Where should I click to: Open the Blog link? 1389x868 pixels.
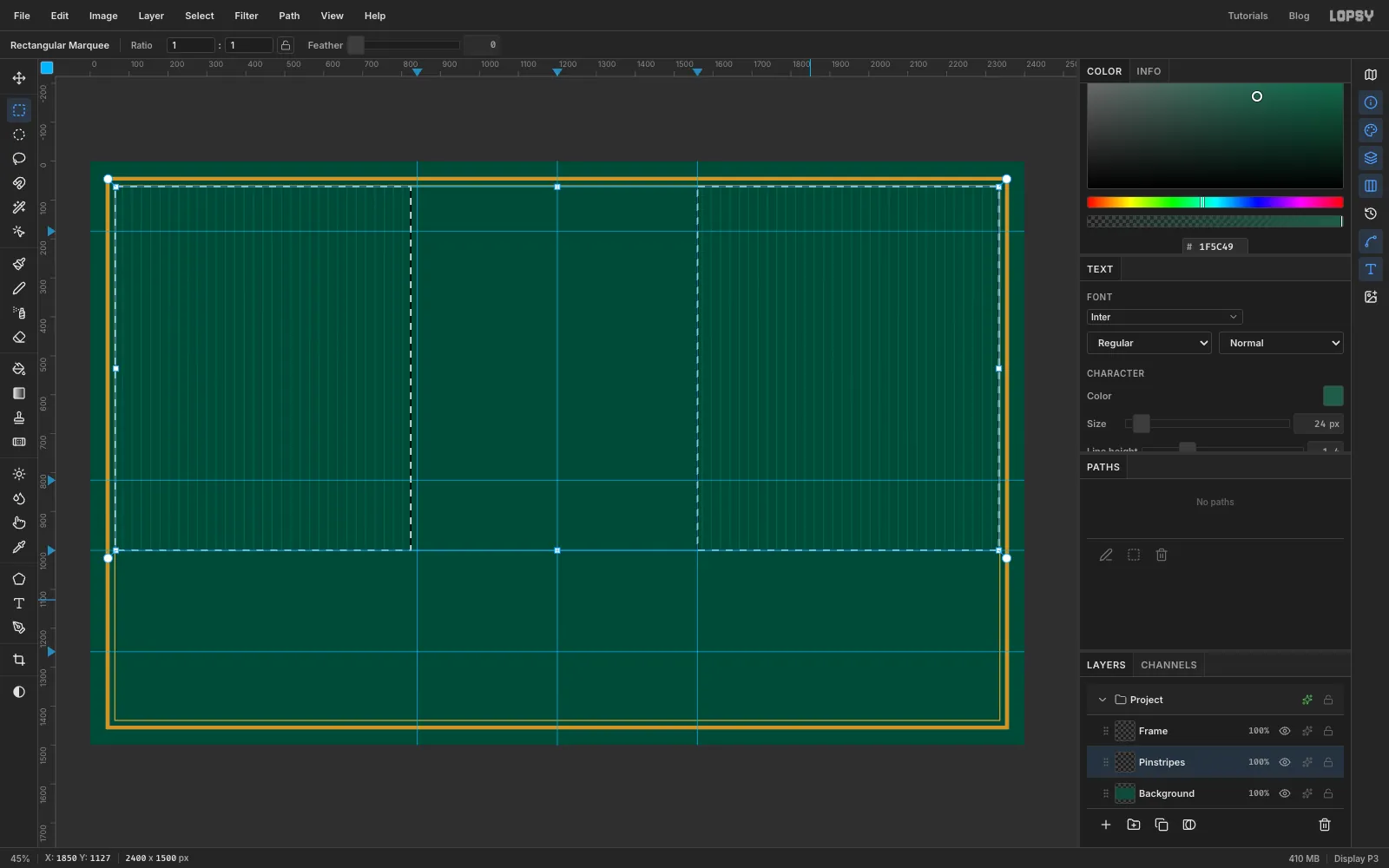pos(1299,16)
